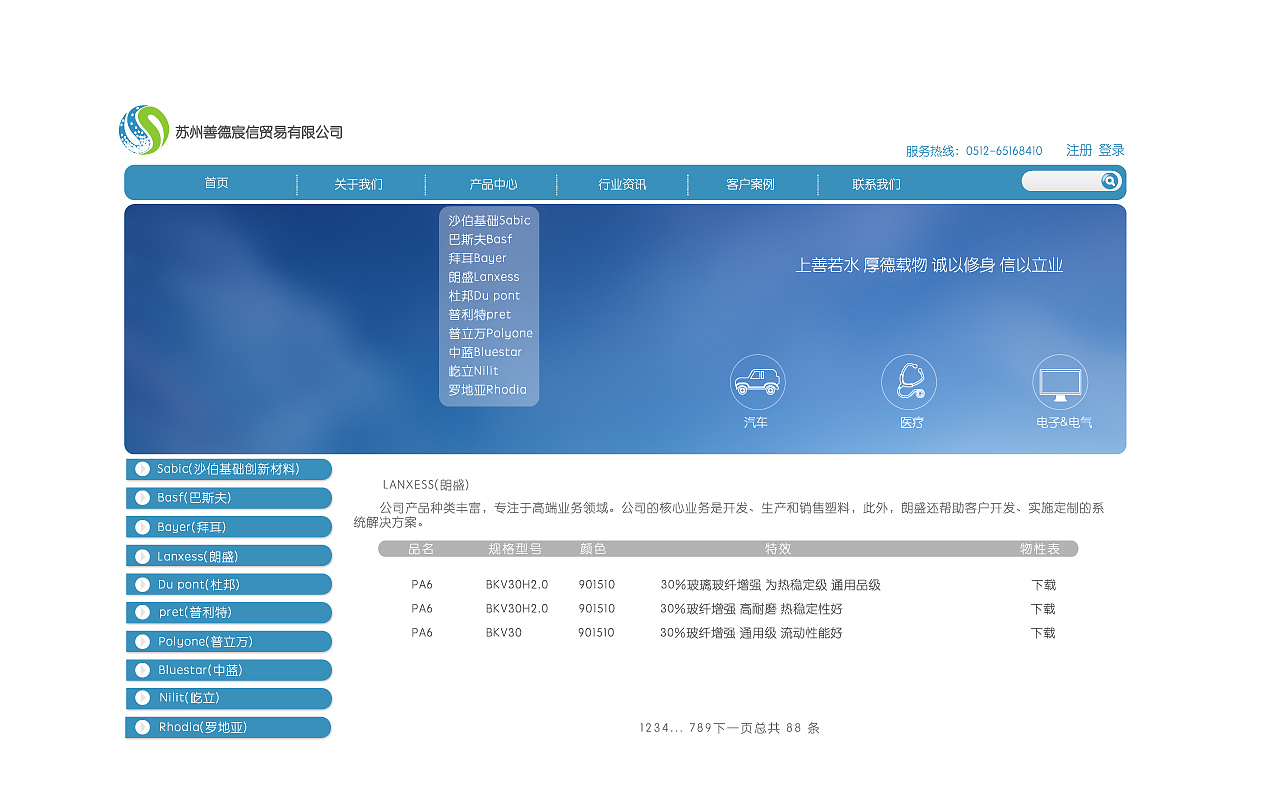The height and width of the screenshot is (800, 1280).
Task: Choose 朗盛Lanxess in the dropdown menu
Action: coord(484,277)
